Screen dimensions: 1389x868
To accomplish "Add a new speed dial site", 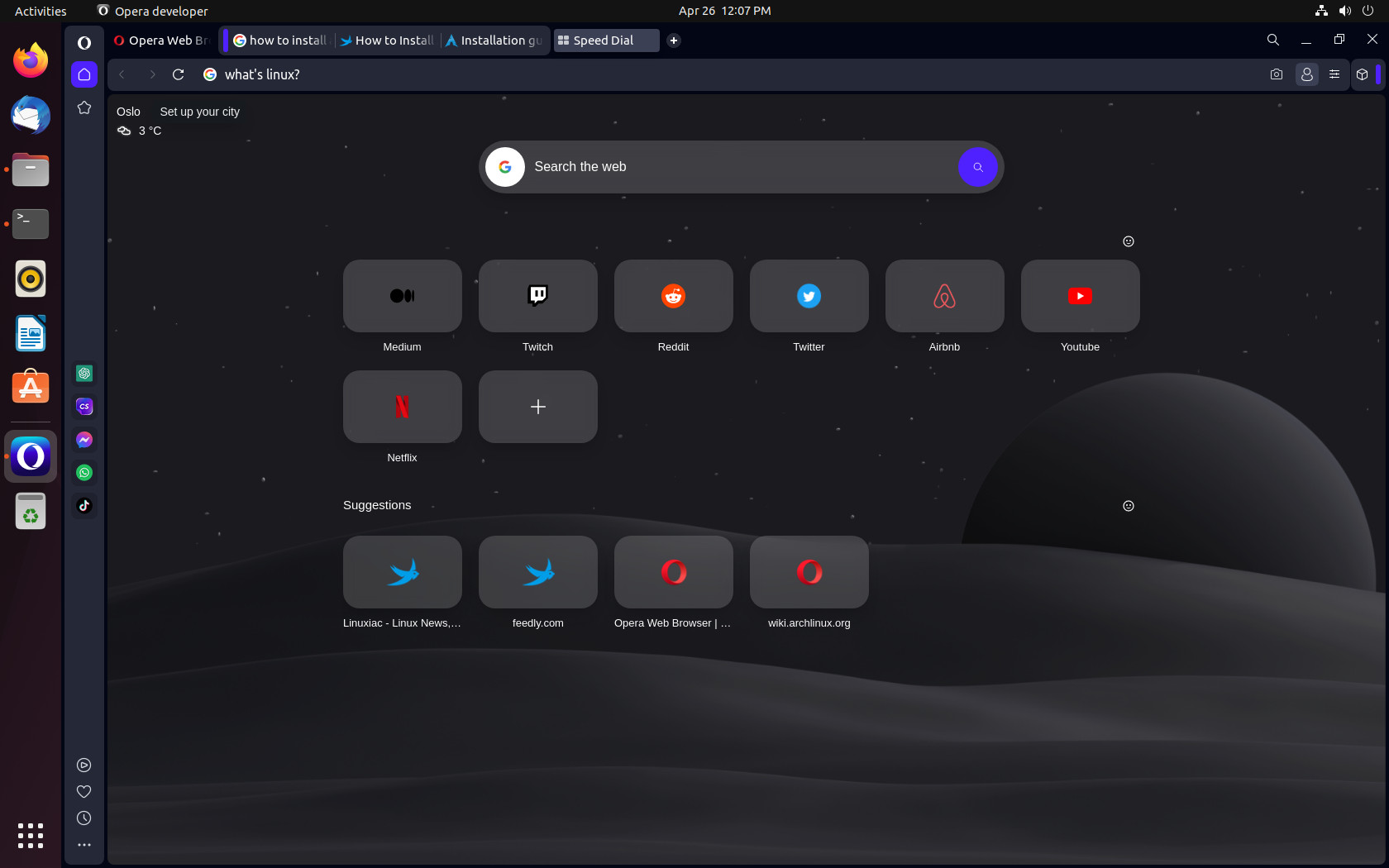I will pos(538,407).
